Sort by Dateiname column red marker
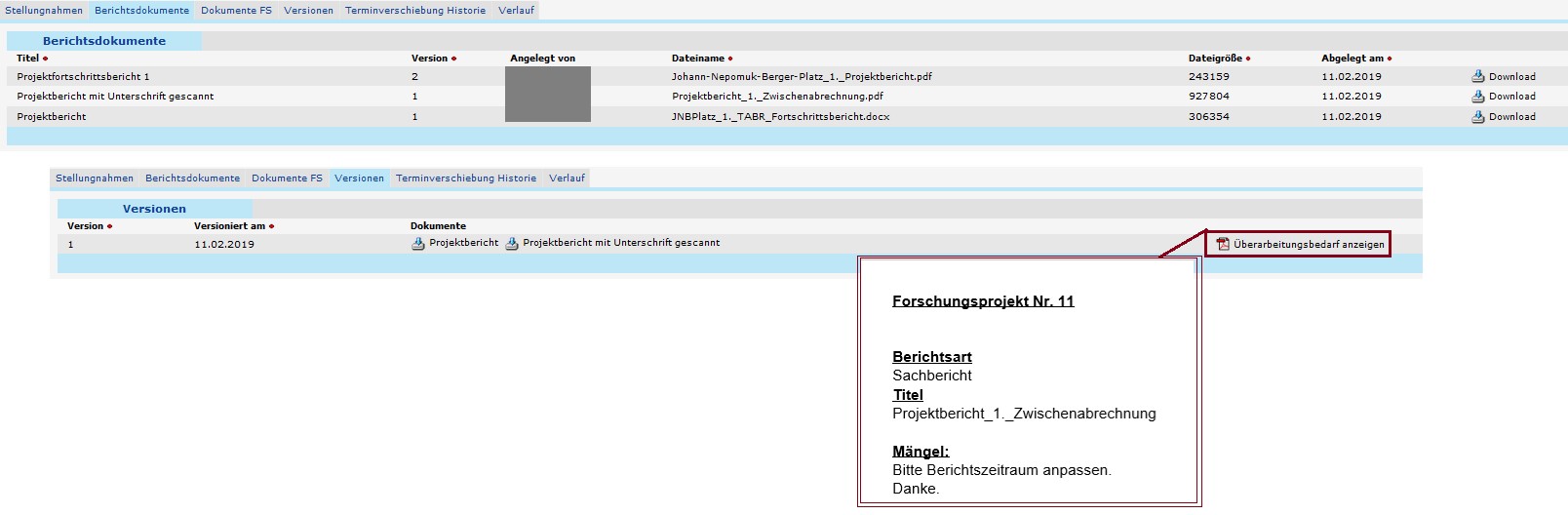Image resolution: width=1568 pixels, height=515 pixels. point(730,59)
